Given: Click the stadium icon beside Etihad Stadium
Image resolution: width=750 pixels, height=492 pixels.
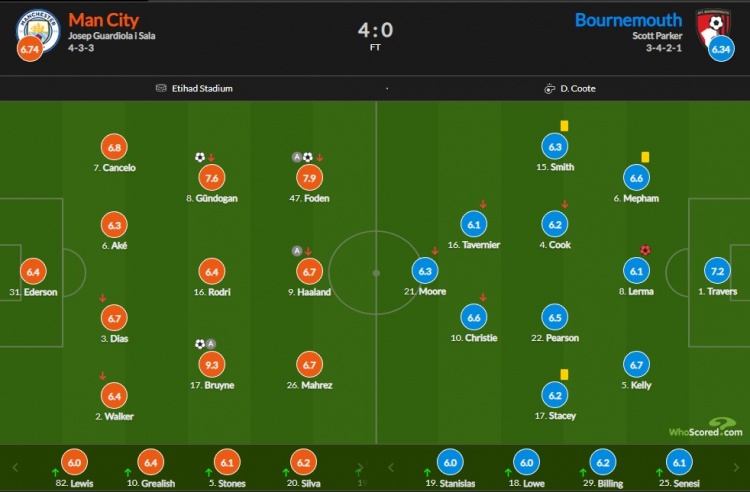Looking at the screenshot, I should (x=161, y=88).
